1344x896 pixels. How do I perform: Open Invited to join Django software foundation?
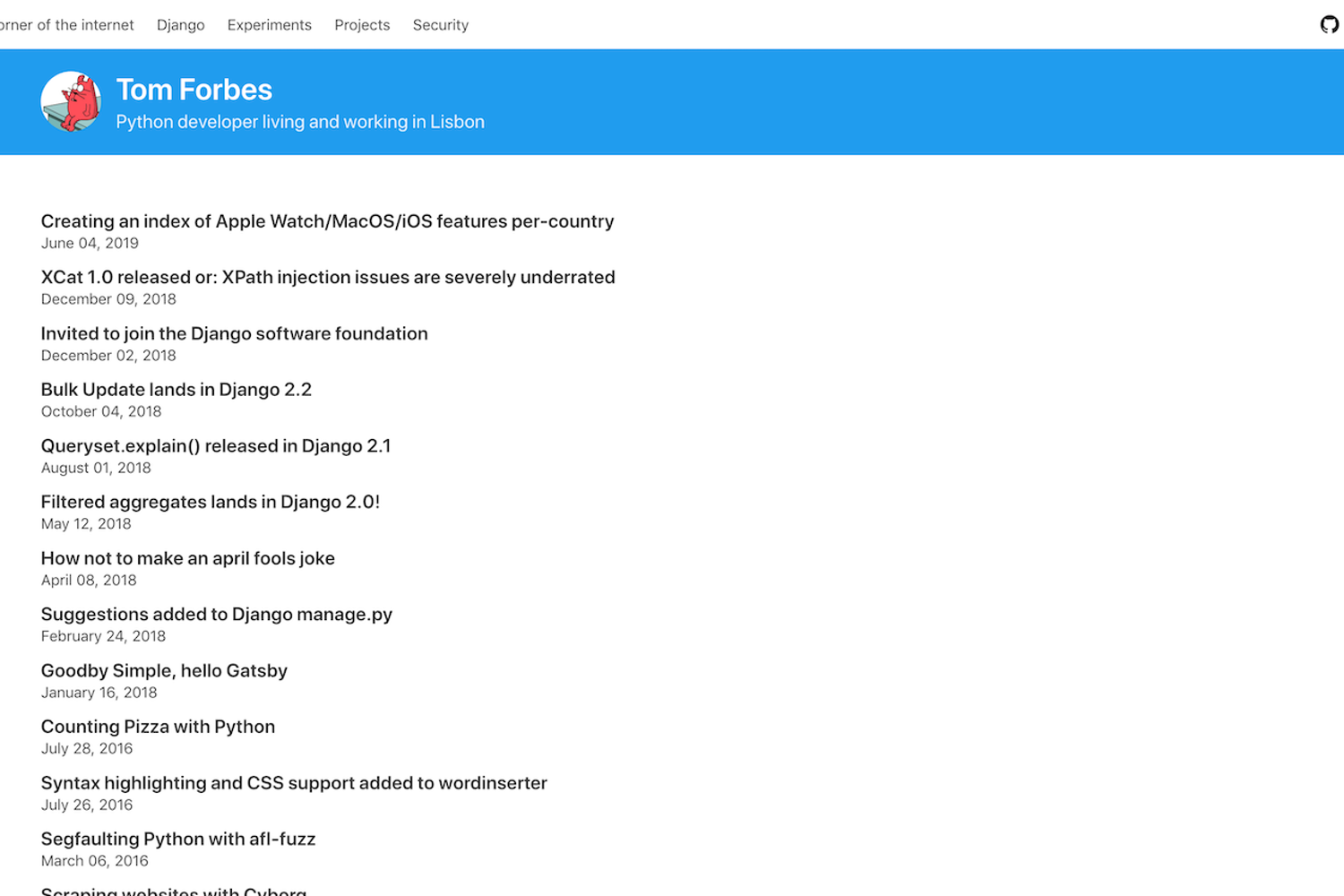(x=235, y=333)
